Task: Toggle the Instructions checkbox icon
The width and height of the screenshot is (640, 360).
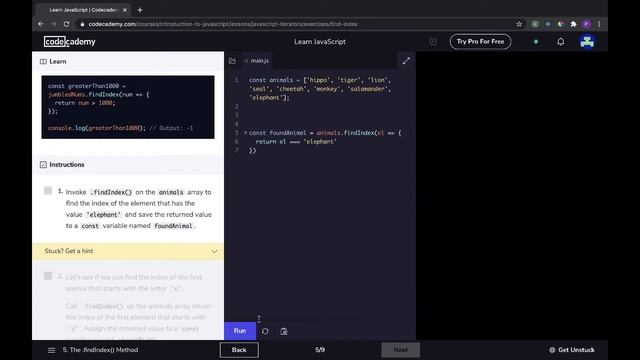Action: point(43,165)
